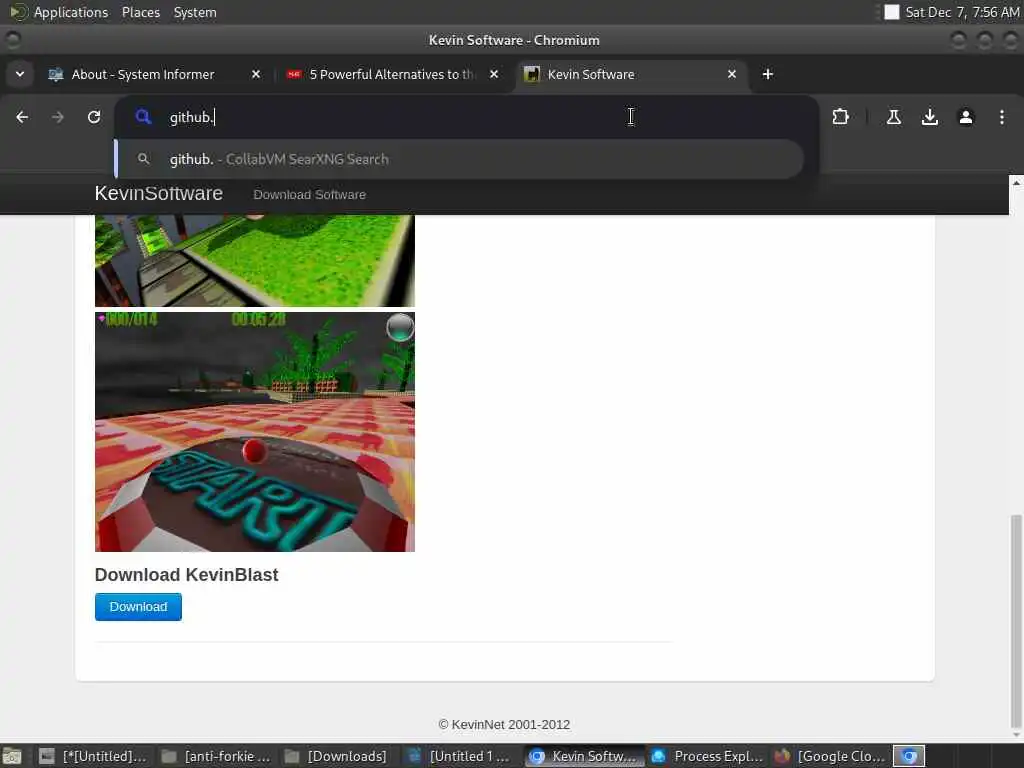Image resolution: width=1024 pixels, height=768 pixels.
Task: Open the Downloads toolbar icon
Action: [x=929, y=117]
